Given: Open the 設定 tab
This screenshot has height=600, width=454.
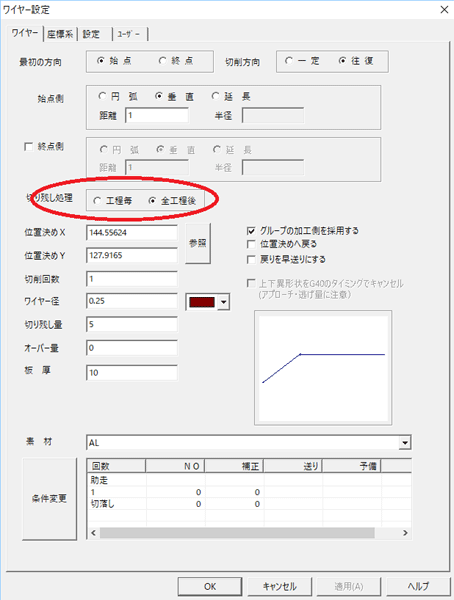Looking at the screenshot, I should [x=91, y=34].
